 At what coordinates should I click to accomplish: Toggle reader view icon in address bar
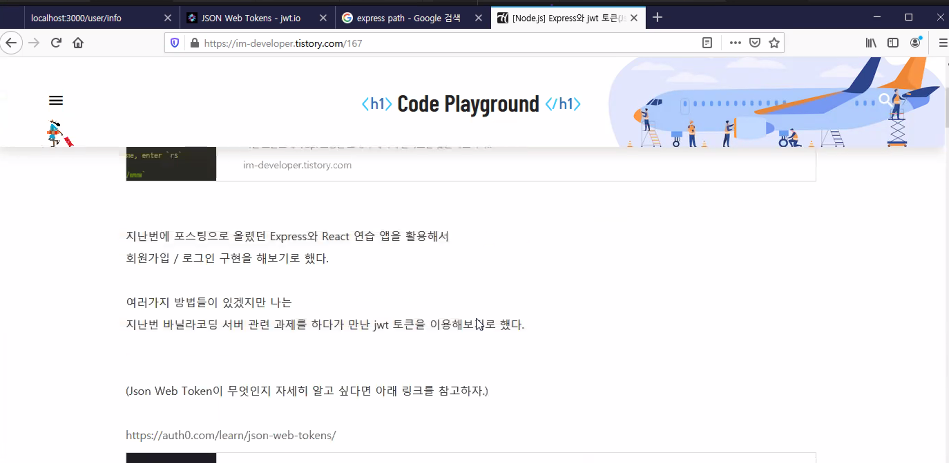[x=707, y=43]
